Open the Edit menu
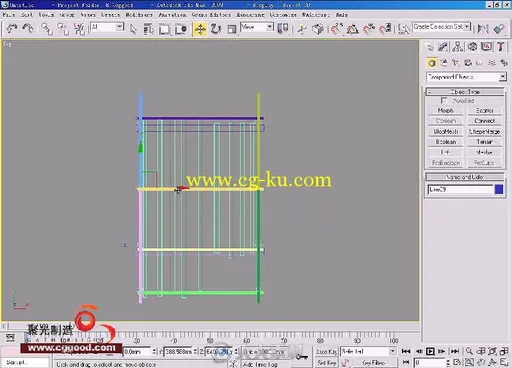 tap(27, 15)
